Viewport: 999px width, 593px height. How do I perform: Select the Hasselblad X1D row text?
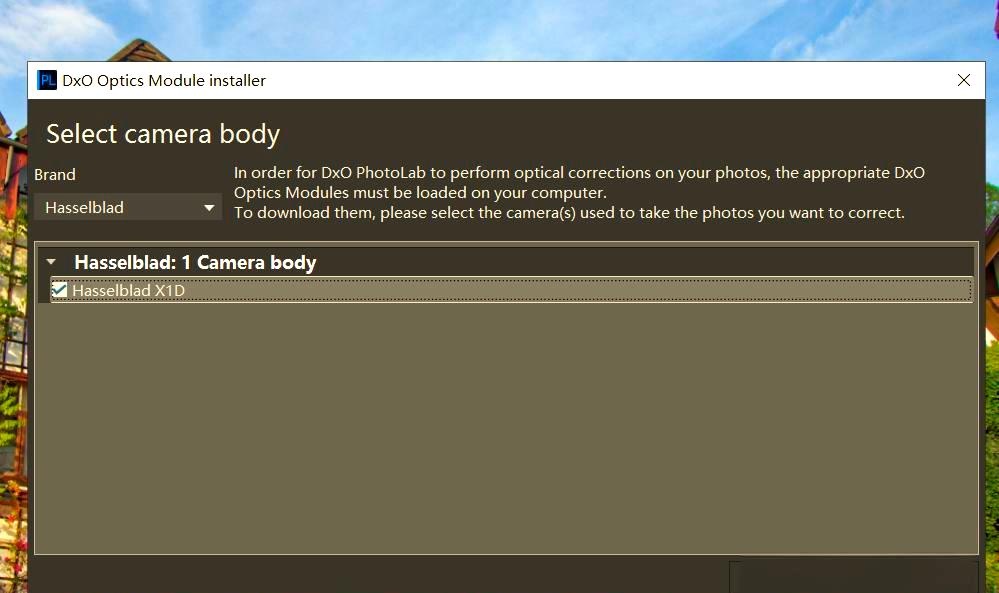point(129,290)
